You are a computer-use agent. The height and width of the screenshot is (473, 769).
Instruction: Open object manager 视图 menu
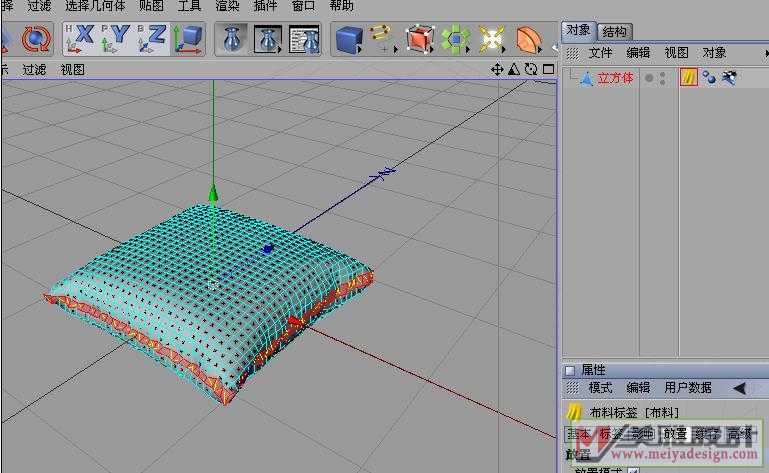tap(676, 53)
